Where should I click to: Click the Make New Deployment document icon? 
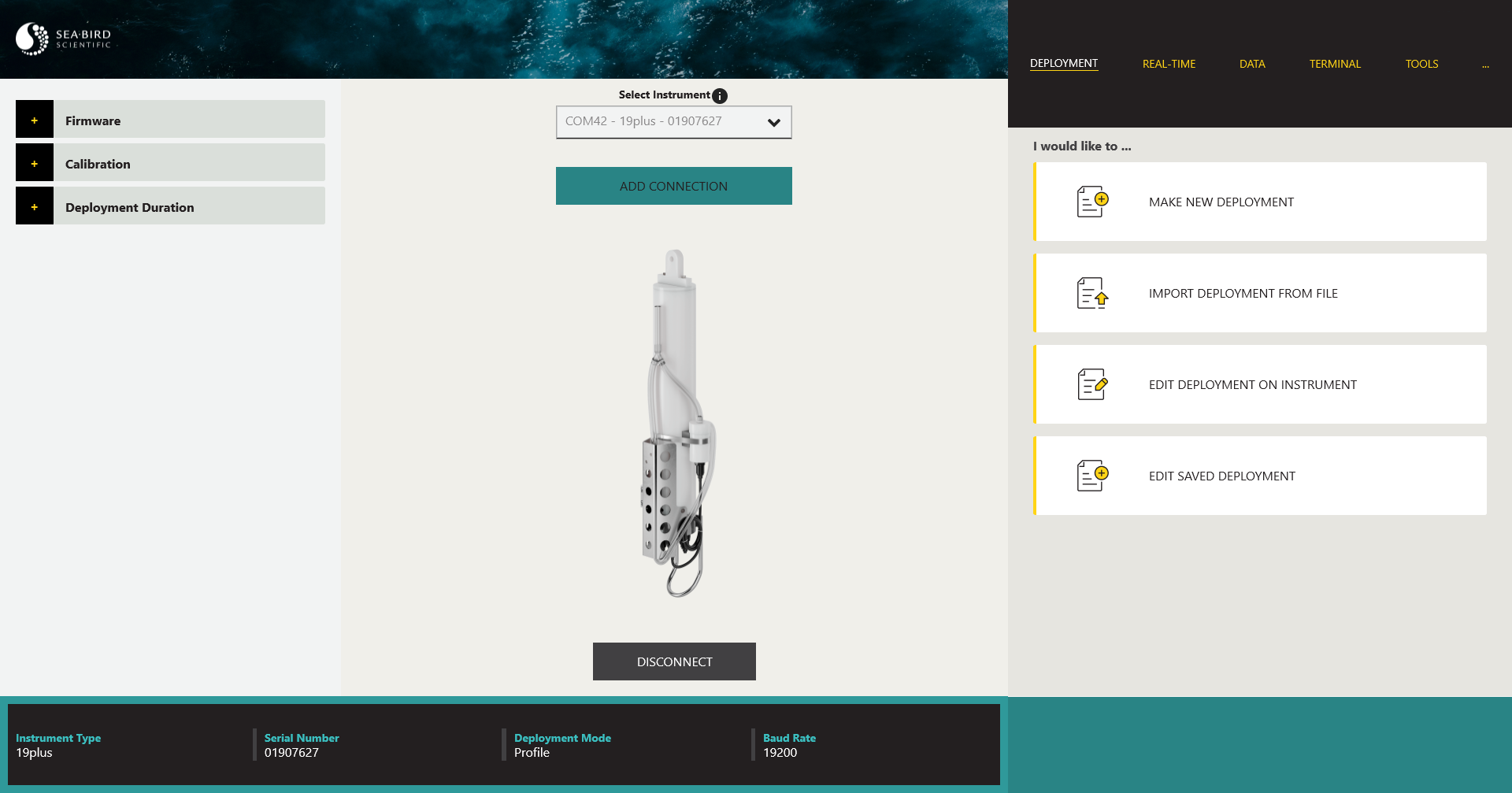pos(1091,202)
